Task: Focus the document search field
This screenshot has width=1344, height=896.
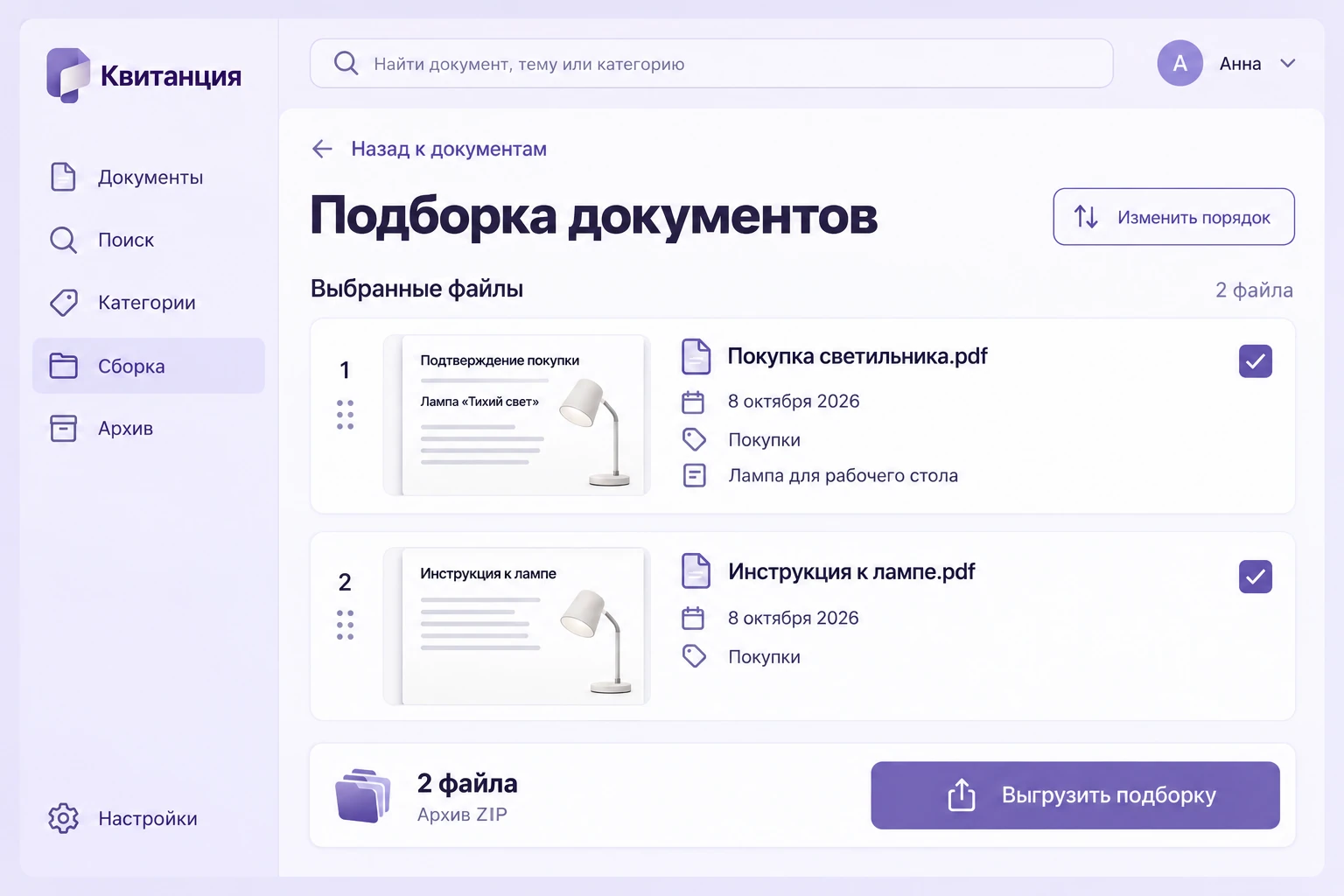Action: pos(711,63)
